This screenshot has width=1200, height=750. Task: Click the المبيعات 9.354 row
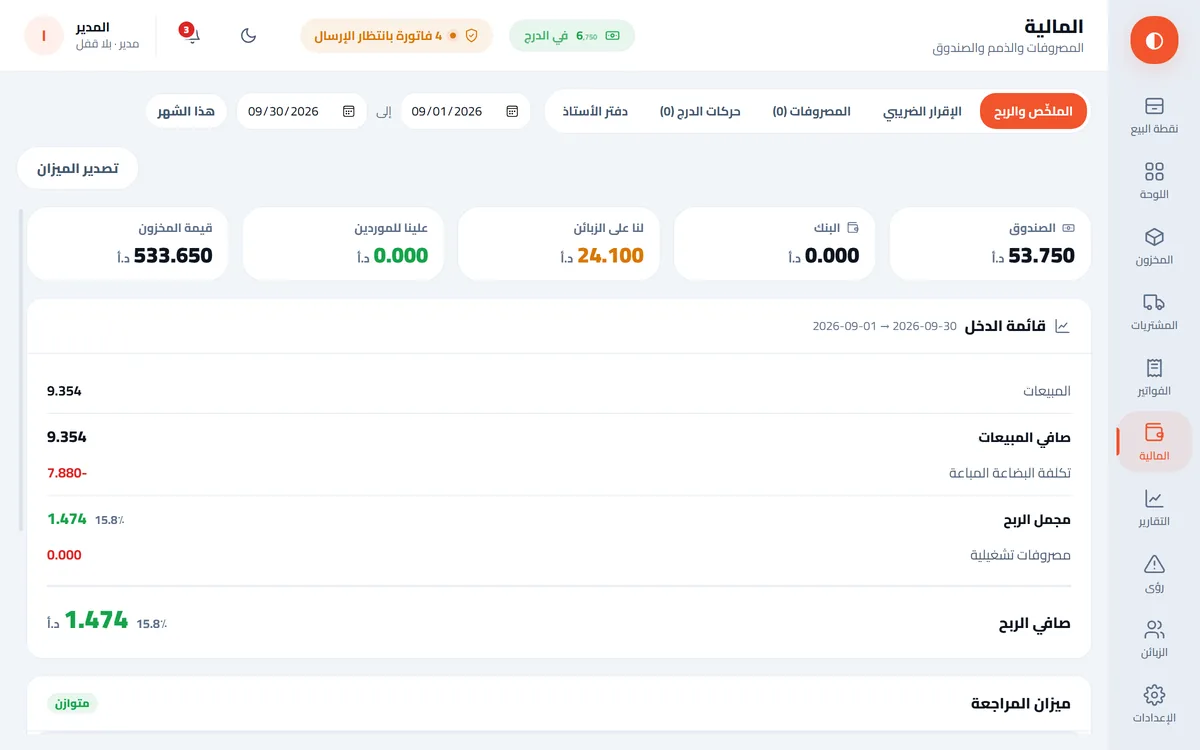point(559,391)
